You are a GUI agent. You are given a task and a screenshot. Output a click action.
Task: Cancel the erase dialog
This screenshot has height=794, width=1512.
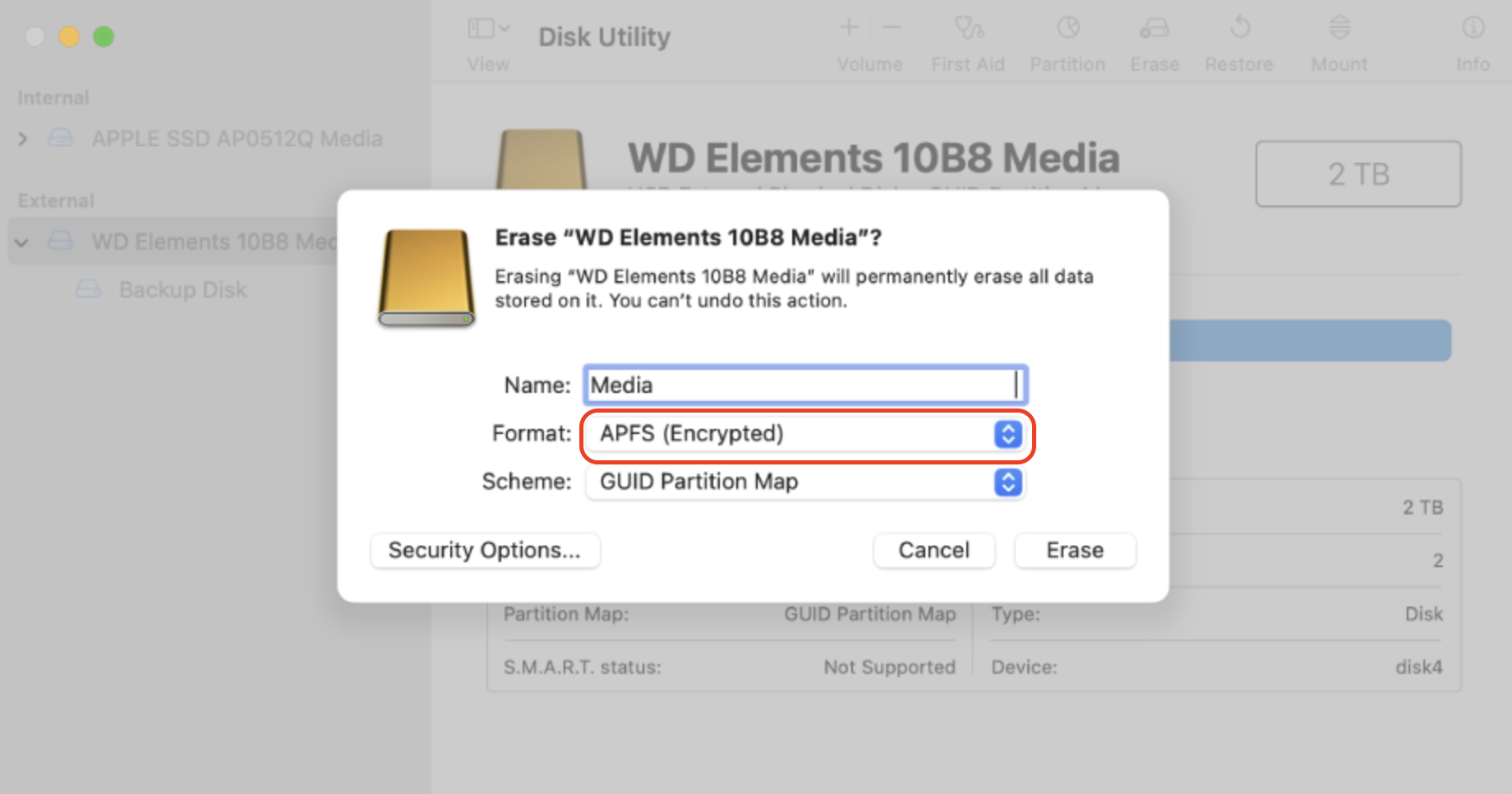coord(933,550)
